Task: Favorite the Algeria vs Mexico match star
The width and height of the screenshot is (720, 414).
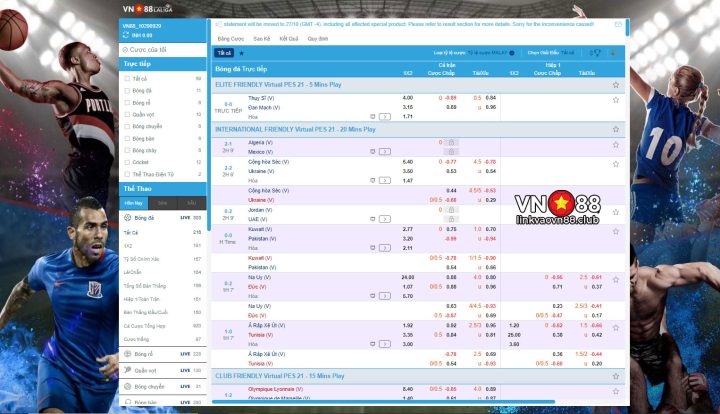Action: (616, 145)
